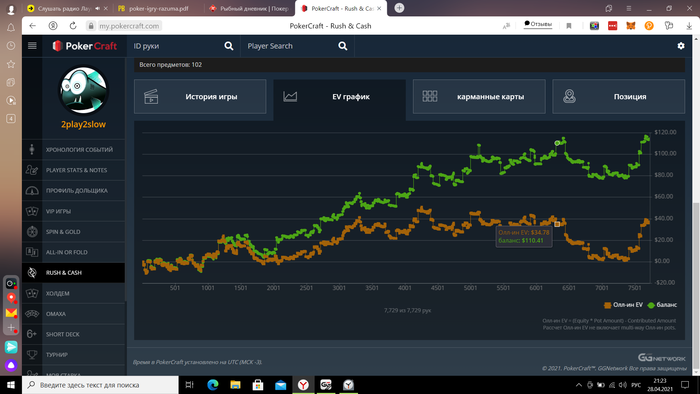Switch to История игры tab
The width and height of the screenshot is (700, 394).
pyautogui.click(x=200, y=96)
